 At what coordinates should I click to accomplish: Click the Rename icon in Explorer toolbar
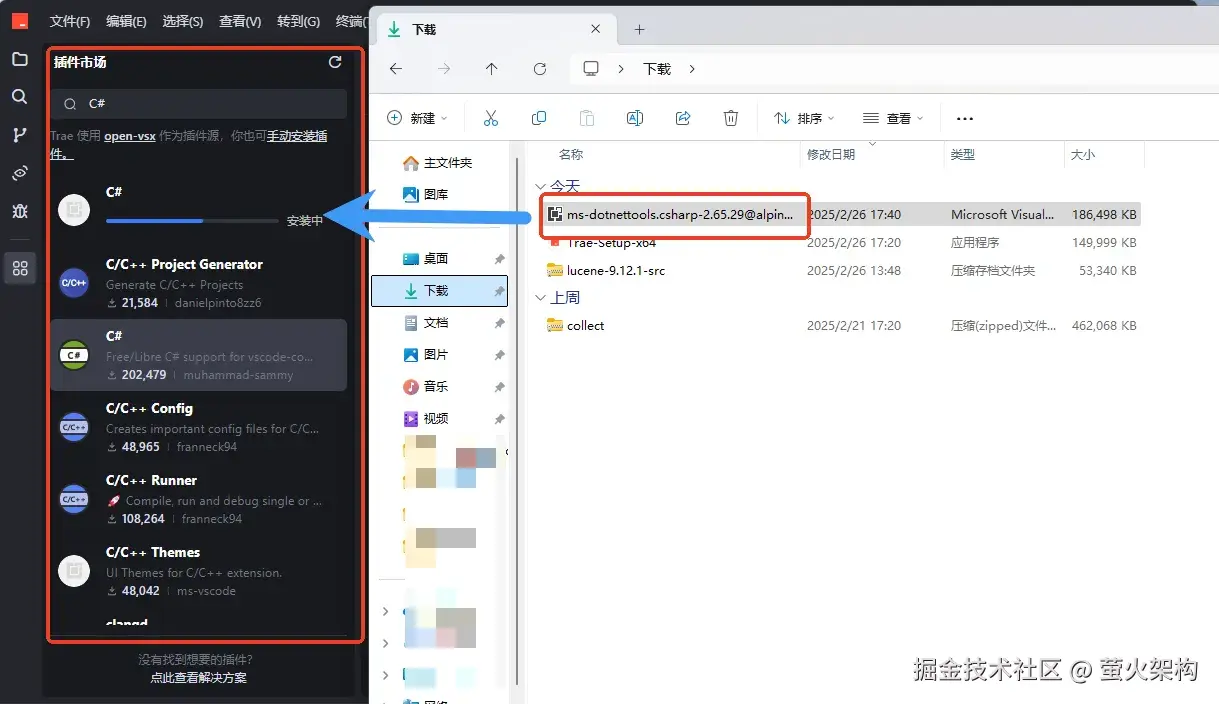tap(634, 118)
